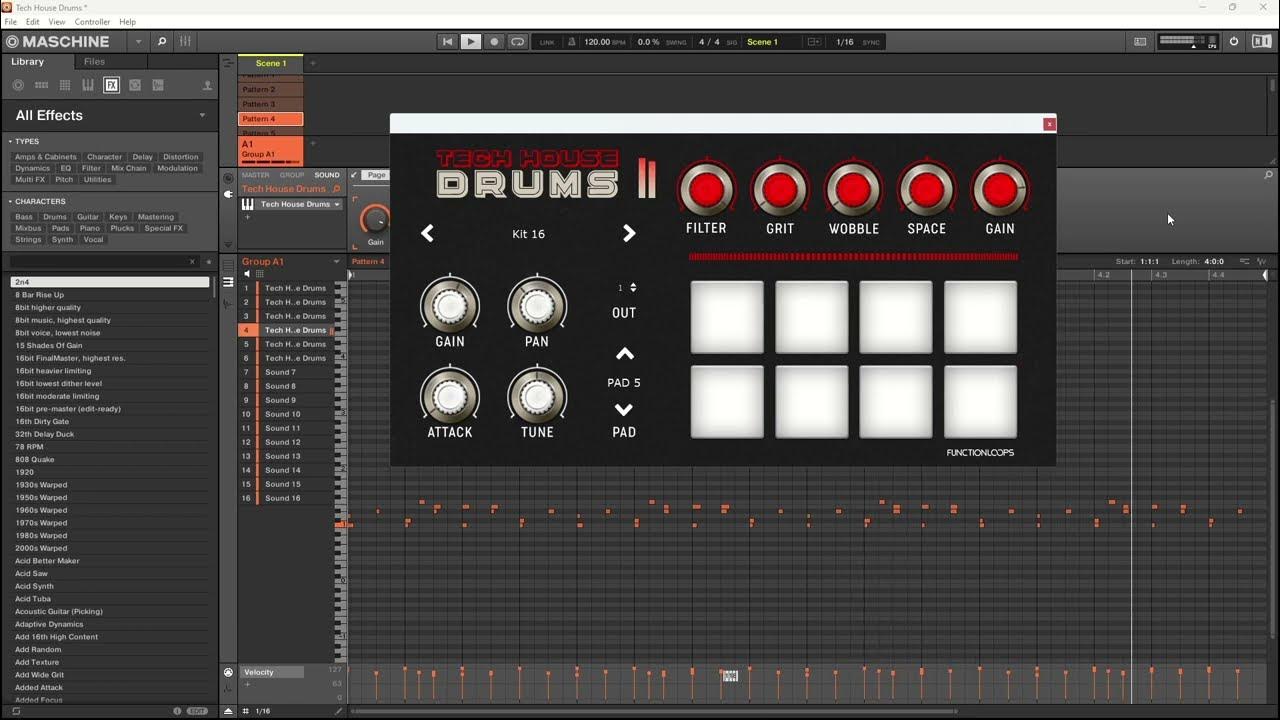
Task: Toggle the audio engine power icon
Action: click(1234, 42)
